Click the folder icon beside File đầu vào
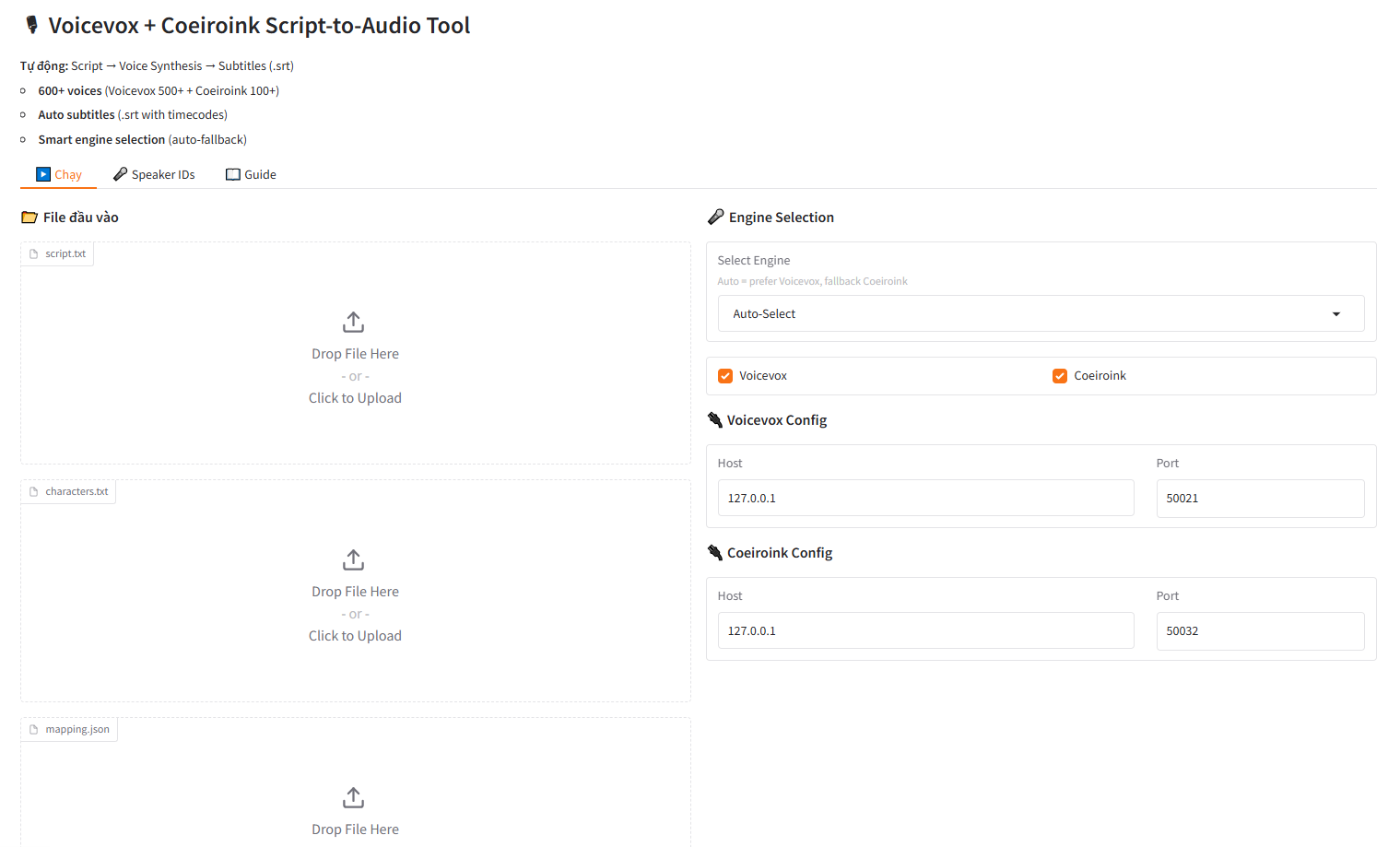The image size is (1400, 847). pyautogui.click(x=29, y=218)
